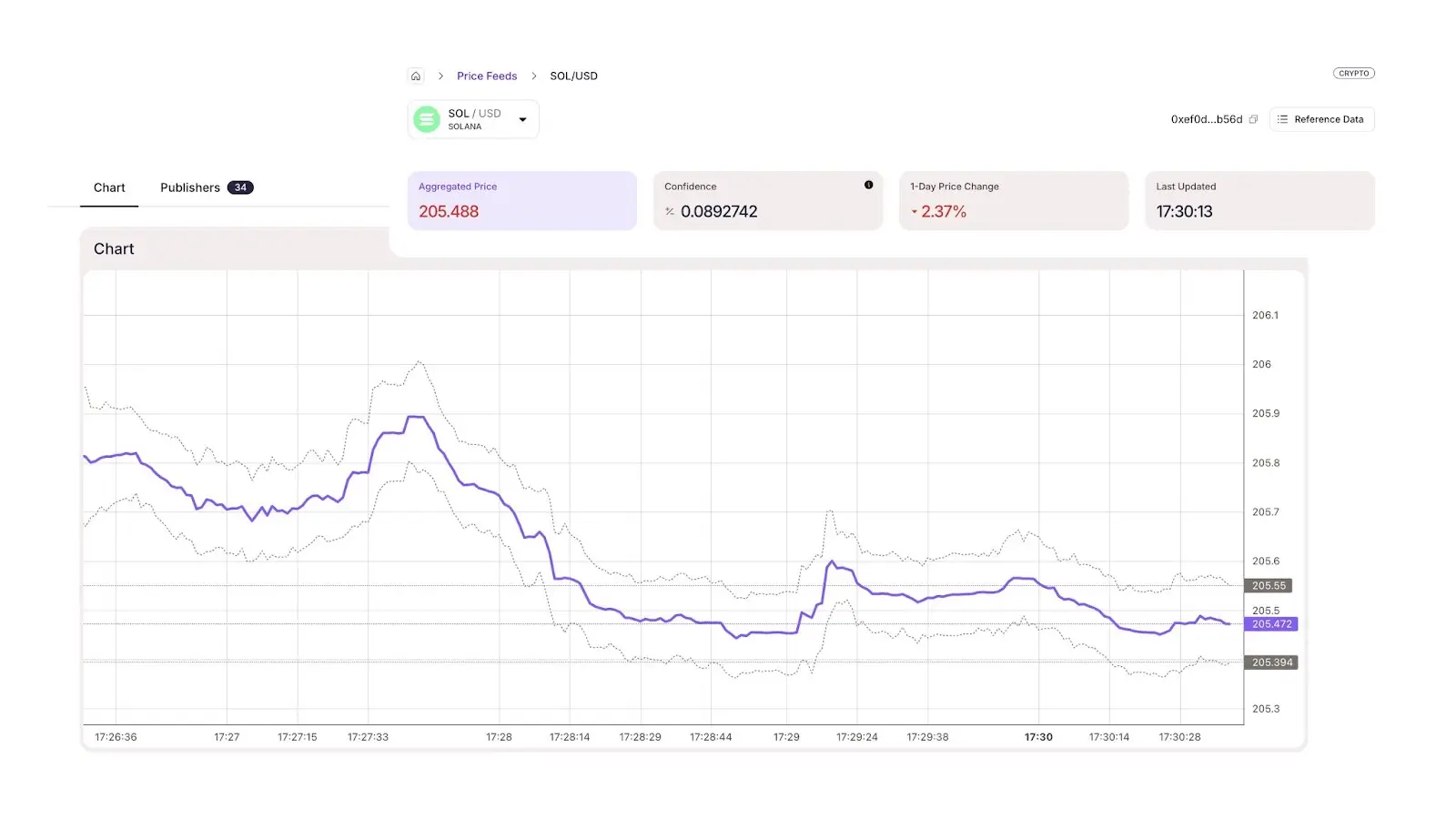
Task: Click the 17:29:38 time axis label
Action: point(927,737)
